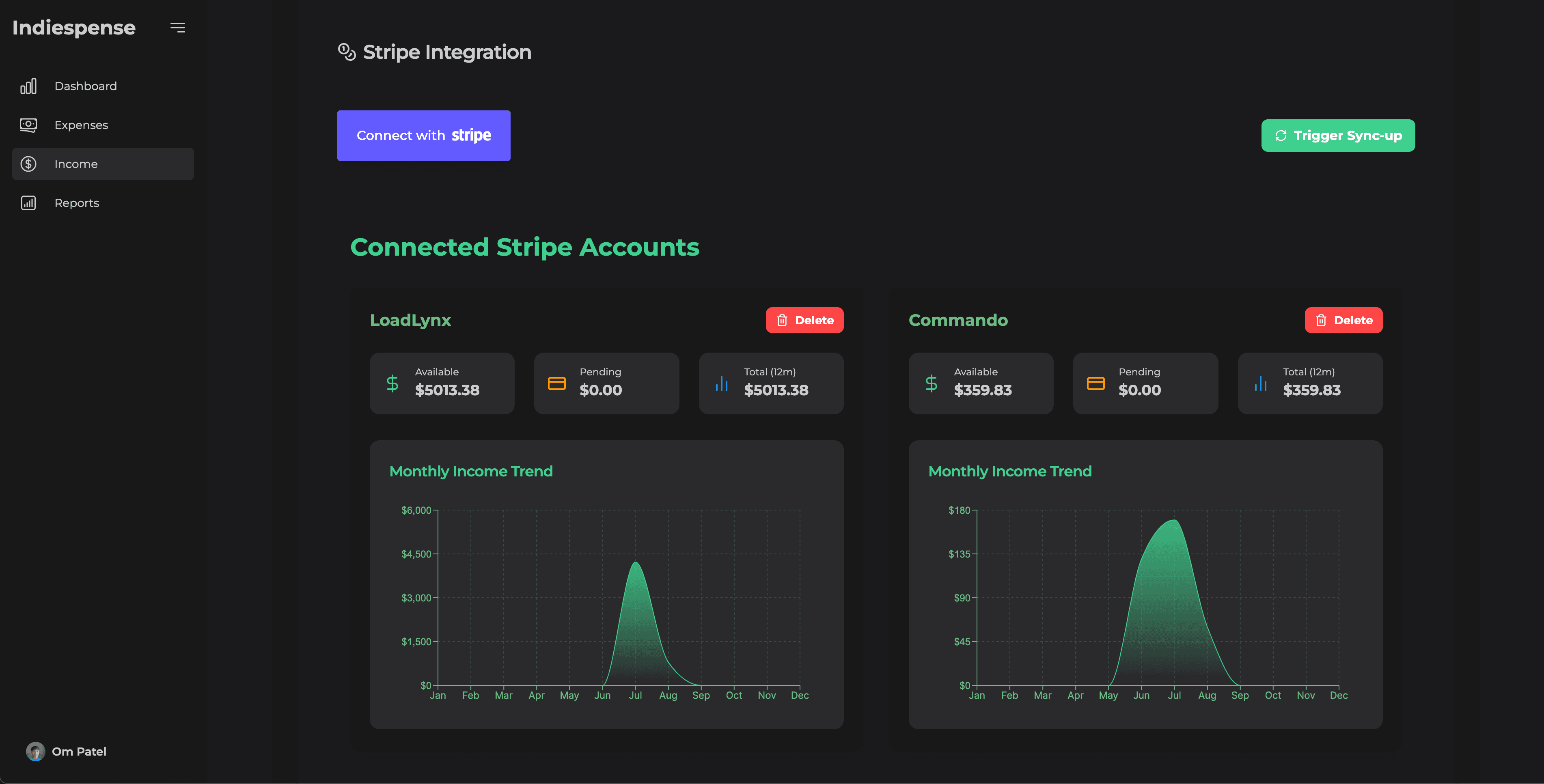Click the Expenses cash icon

click(x=28, y=125)
